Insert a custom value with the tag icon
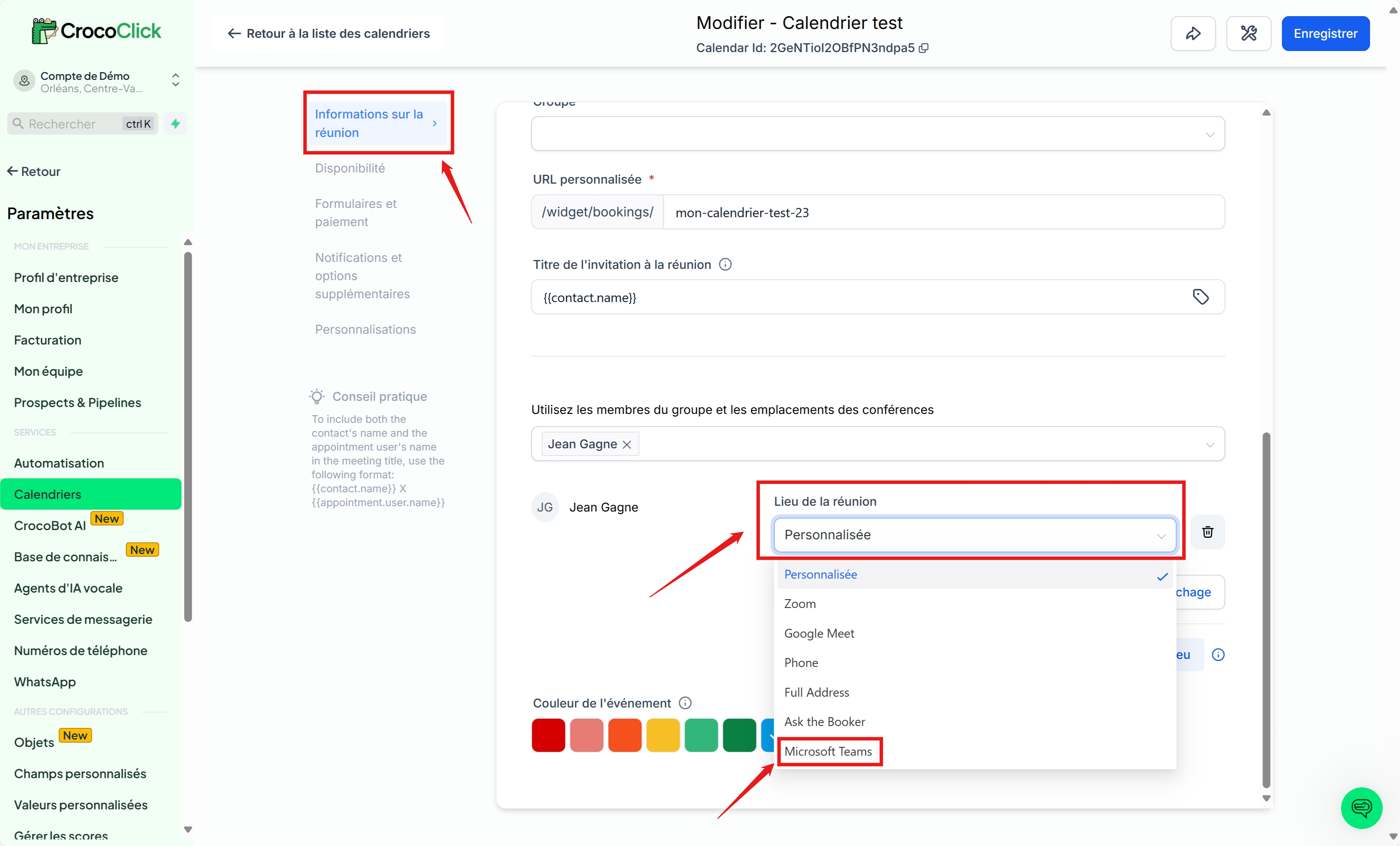1400x846 pixels. pyautogui.click(x=1200, y=296)
